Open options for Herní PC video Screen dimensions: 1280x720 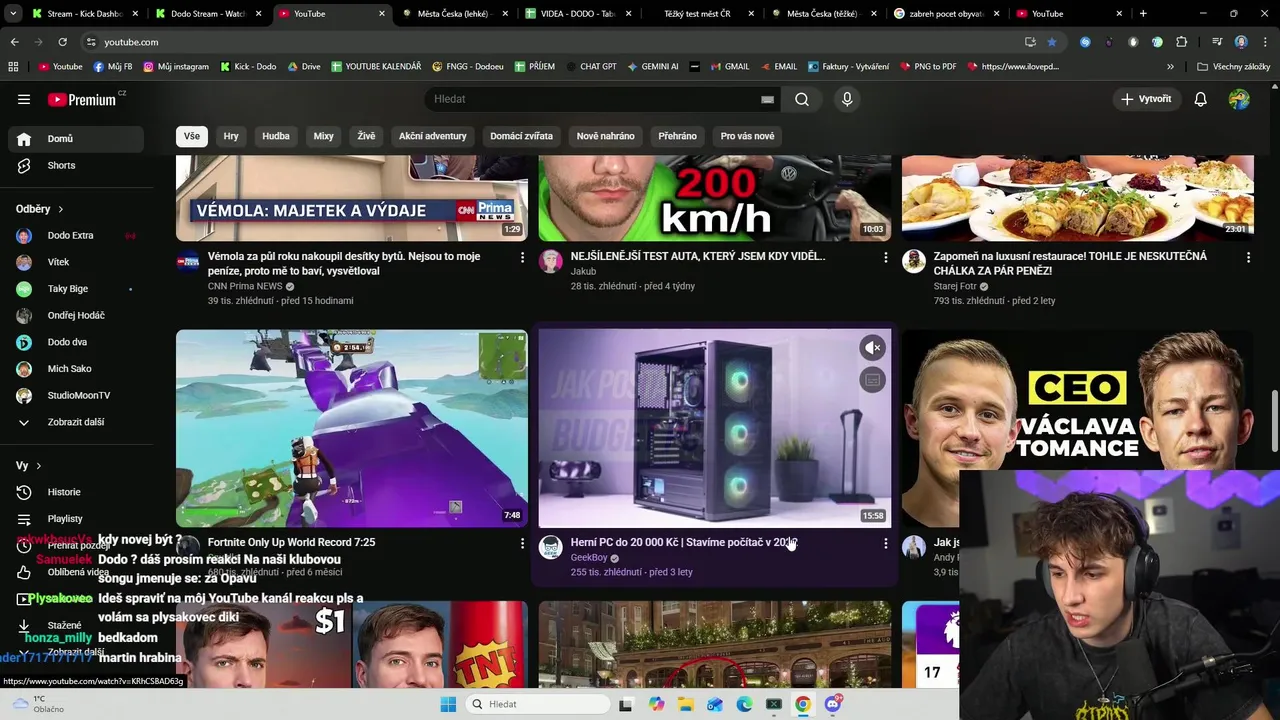click(885, 543)
